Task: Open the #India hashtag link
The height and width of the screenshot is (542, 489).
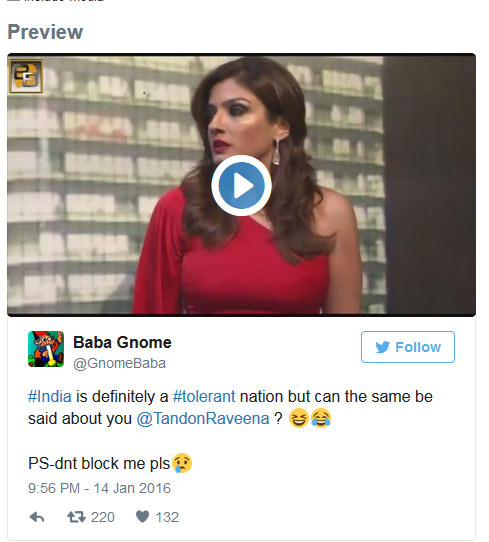Action: coord(50,396)
